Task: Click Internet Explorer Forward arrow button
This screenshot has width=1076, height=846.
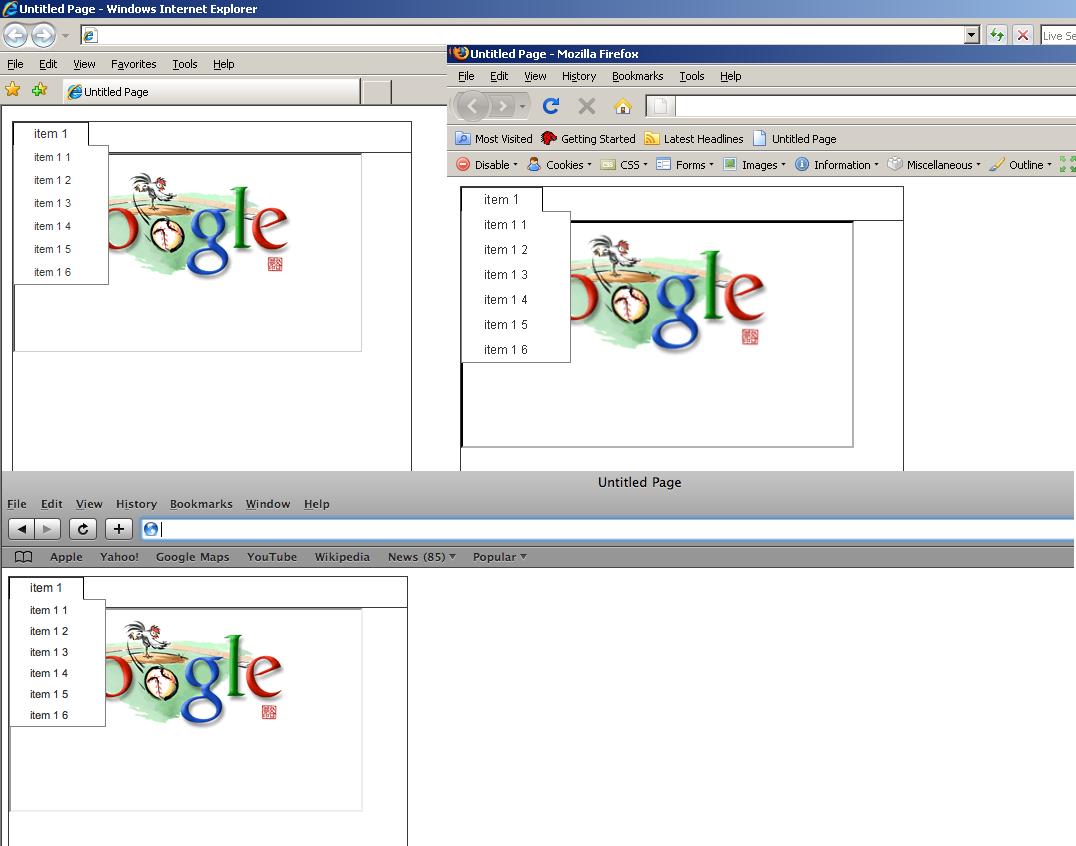Action: coord(43,34)
